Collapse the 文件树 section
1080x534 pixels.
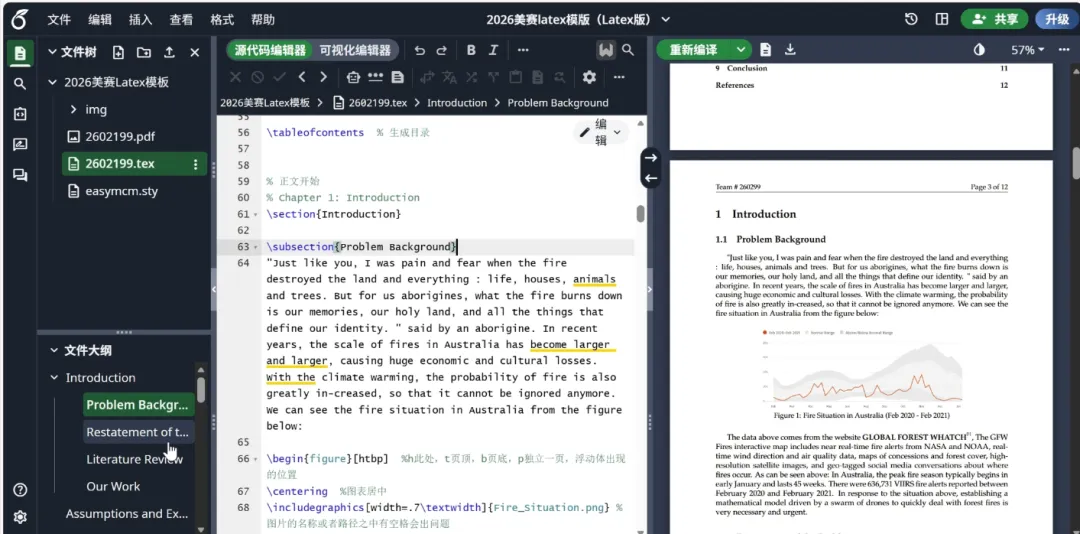tap(51, 52)
